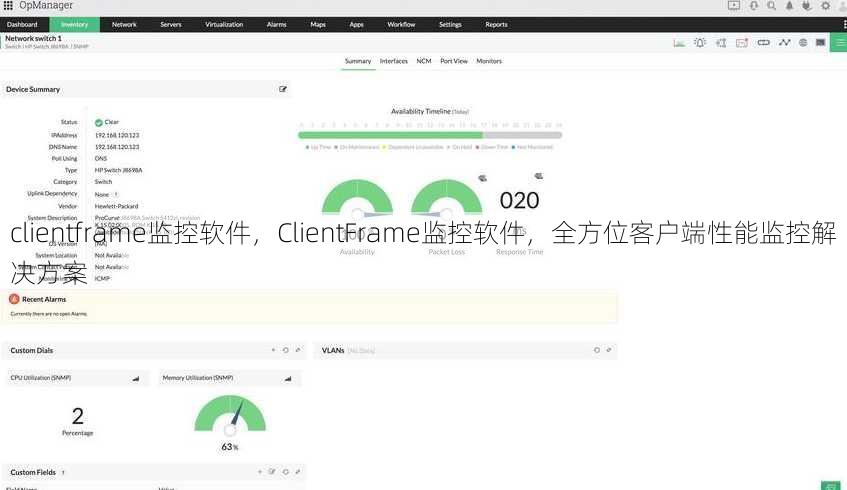Refresh the Custom Dials panel

coord(285,350)
